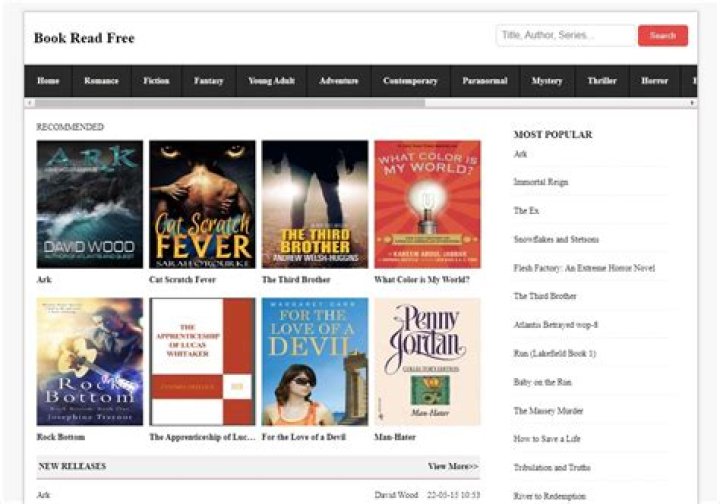Open The Massey Murder link
The width and height of the screenshot is (720, 504).
click(548, 411)
